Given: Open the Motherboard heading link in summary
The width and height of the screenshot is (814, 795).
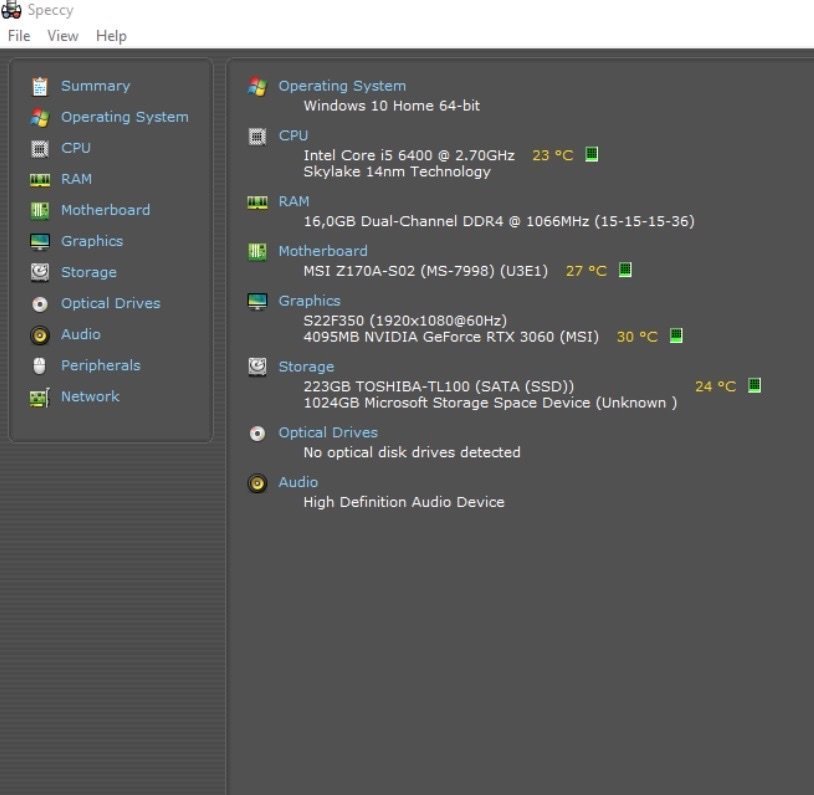Looking at the screenshot, I should coord(322,251).
